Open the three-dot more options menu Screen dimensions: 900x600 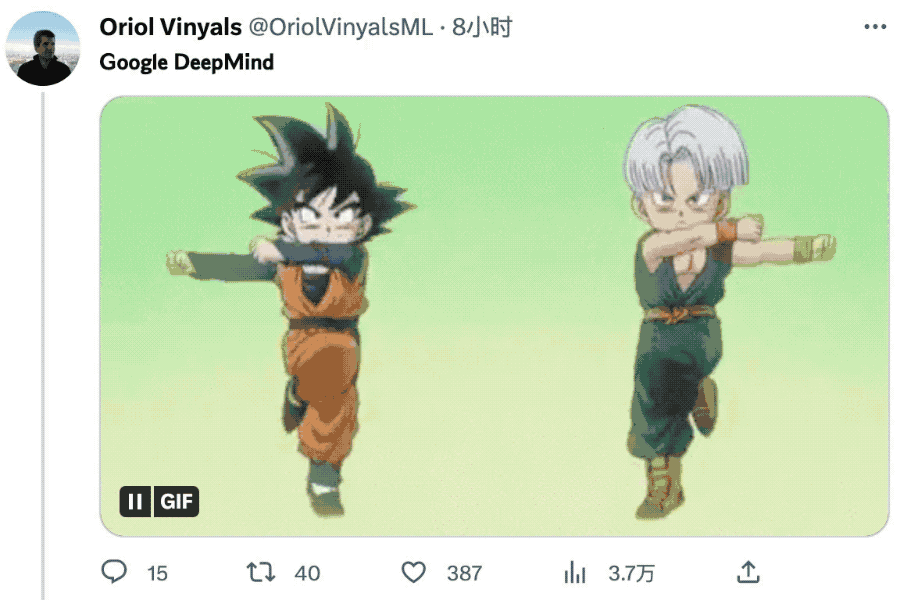pos(875,26)
